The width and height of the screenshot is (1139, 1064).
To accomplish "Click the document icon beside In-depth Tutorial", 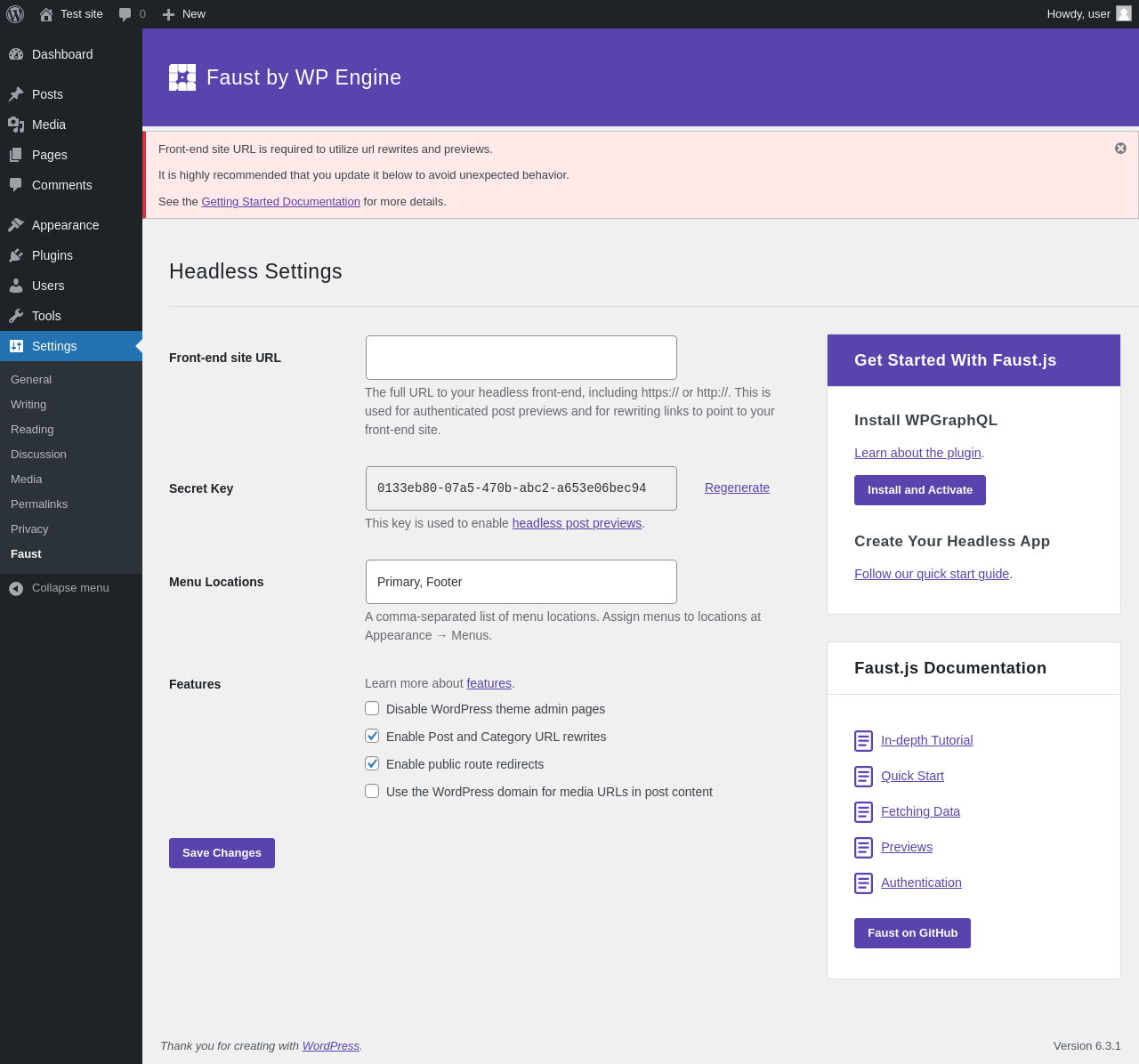I will click(863, 741).
